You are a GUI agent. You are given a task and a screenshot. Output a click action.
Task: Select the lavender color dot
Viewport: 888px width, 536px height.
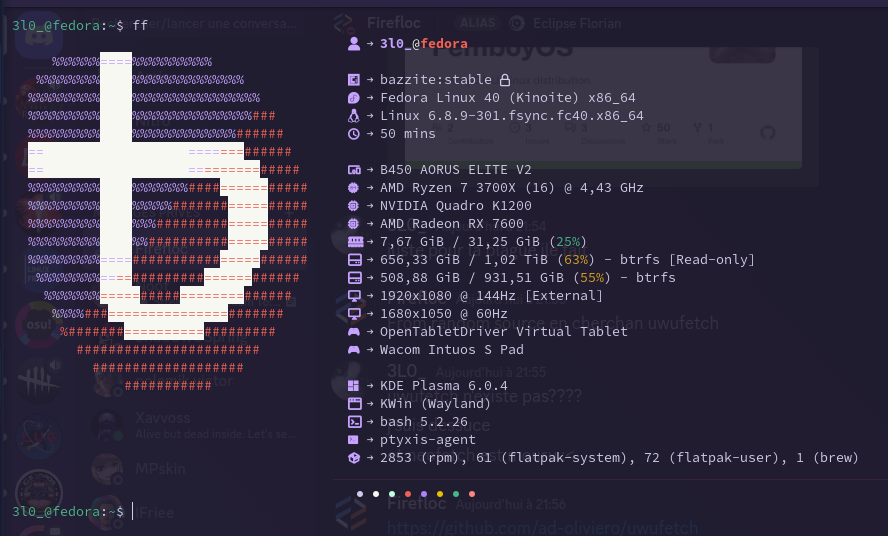[360, 494]
